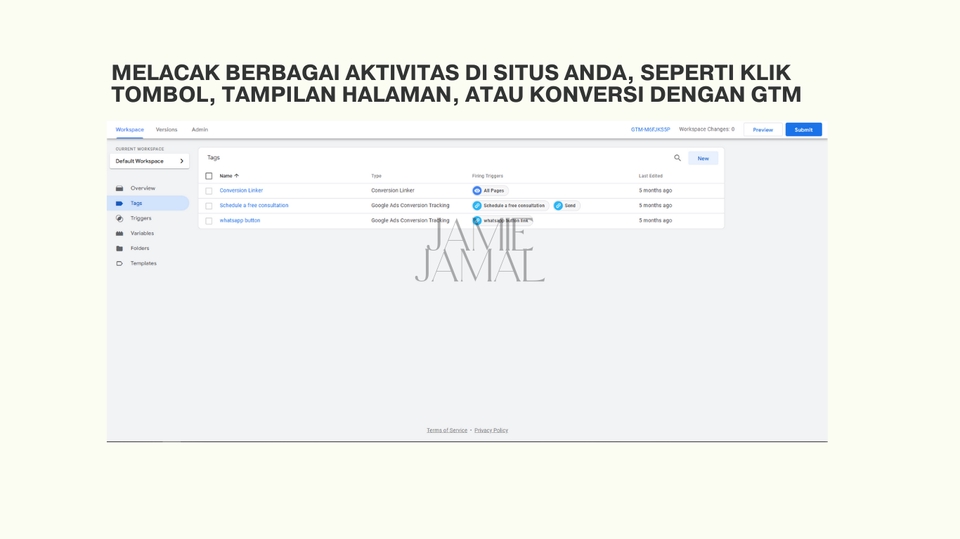Viewport: 960px width, 539px height.
Task: Open the Folders icon in sidebar
Action: pos(119,248)
